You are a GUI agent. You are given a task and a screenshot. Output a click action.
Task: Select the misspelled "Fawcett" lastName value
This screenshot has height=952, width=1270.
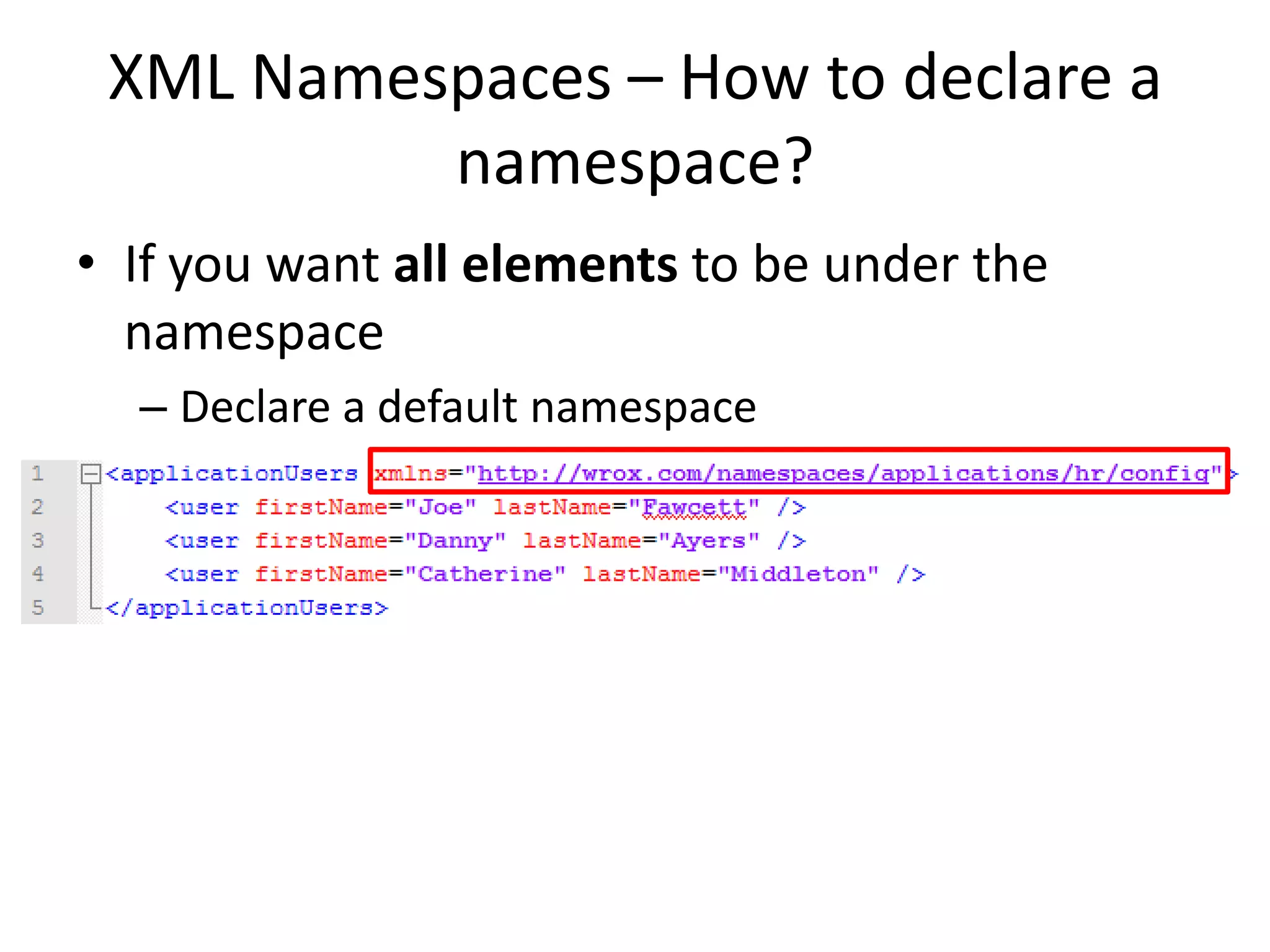(694, 508)
